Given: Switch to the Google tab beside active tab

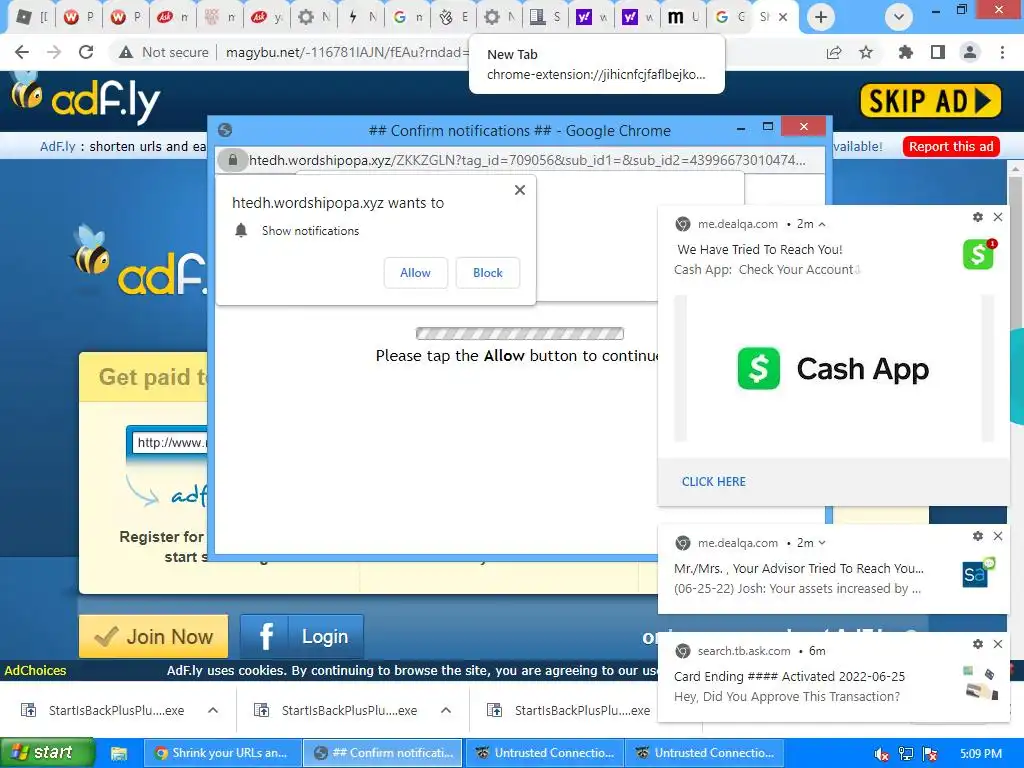Looking at the screenshot, I should pyautogui.click(x=729, y=17).
